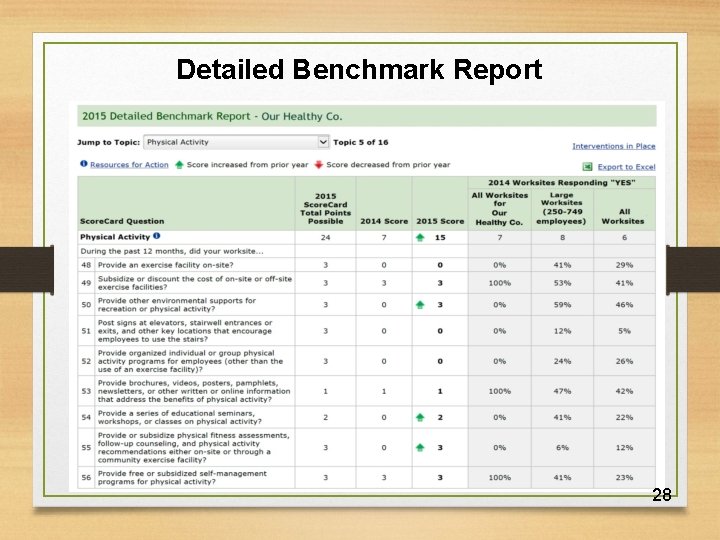This screenshot has height=540, width=720.
Task: Open the Interventions in Place link
Action: (x=613, y=146)
